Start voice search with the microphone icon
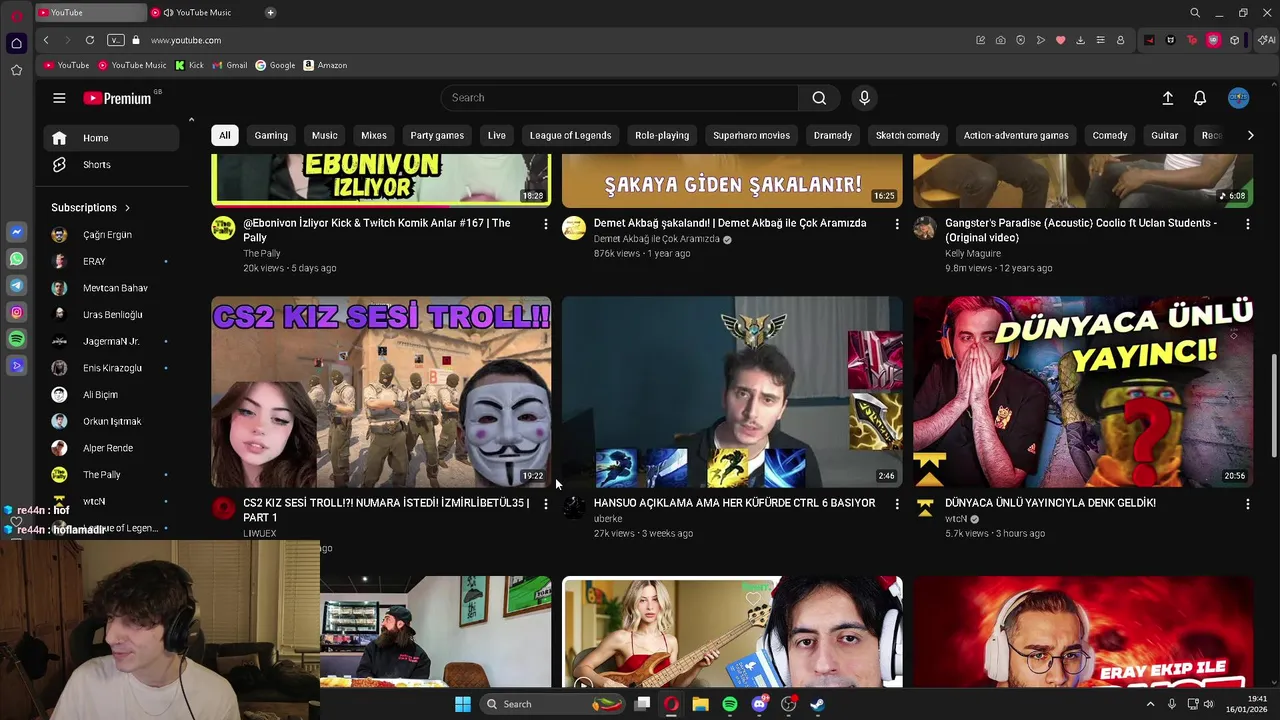Image resolution: width=1280 pixels, height=720 pixels. pos(864,98)
